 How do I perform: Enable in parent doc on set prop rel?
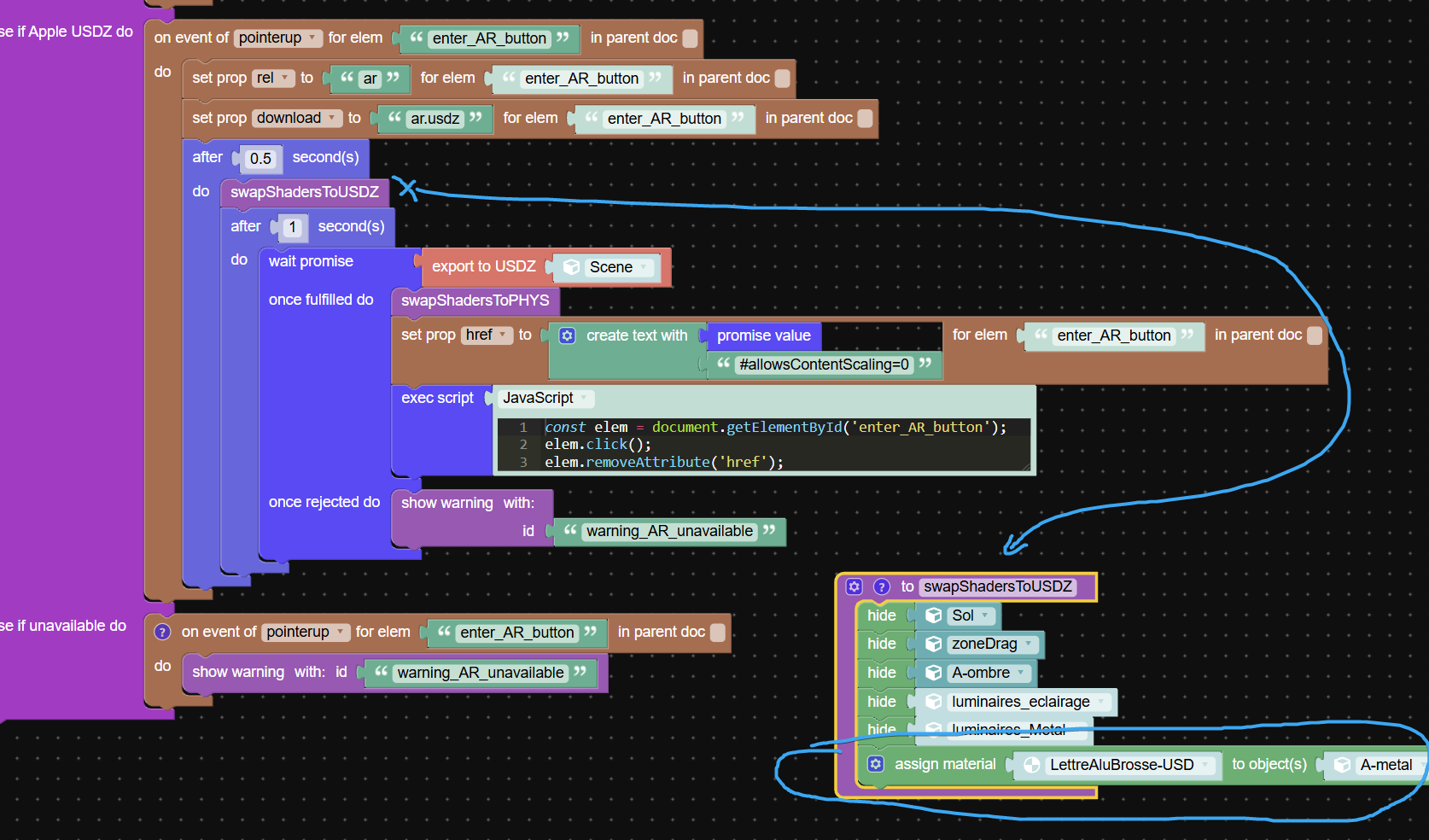tap(782, 79)
